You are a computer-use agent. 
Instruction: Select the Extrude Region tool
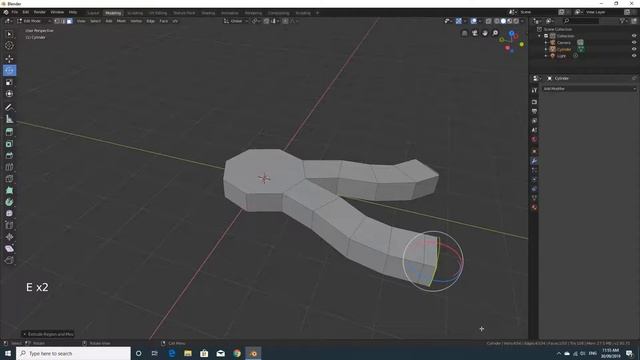click(9, 132)
